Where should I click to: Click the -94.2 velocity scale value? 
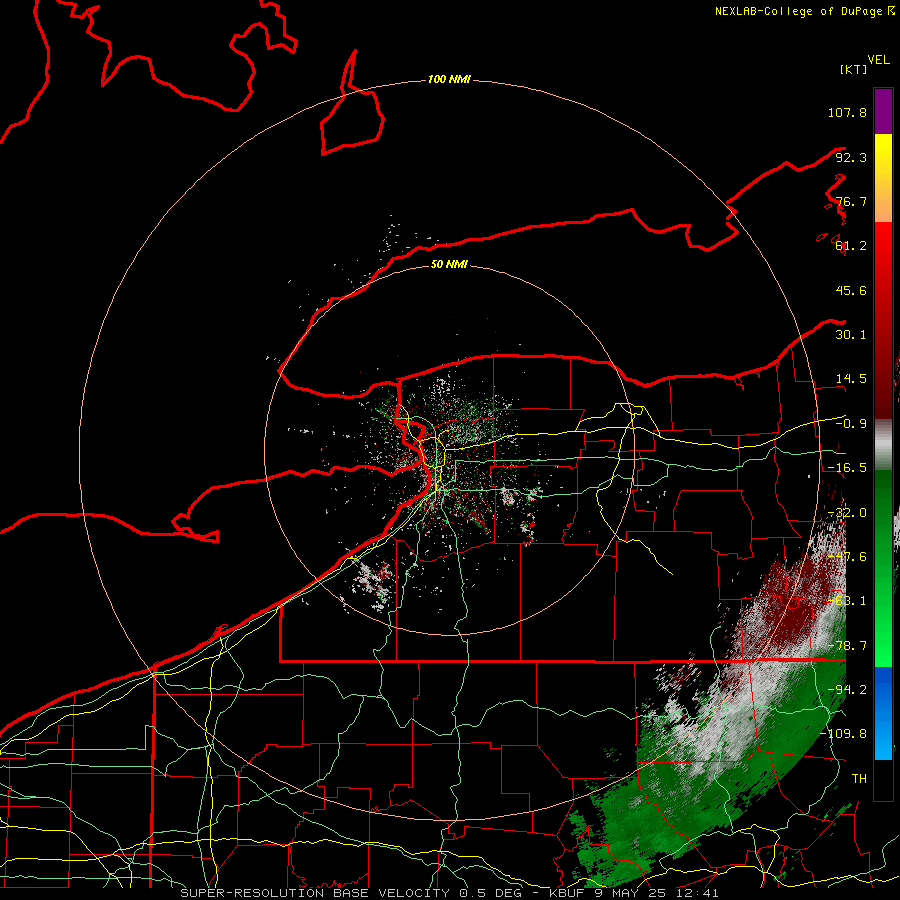[x=847, y=690]
